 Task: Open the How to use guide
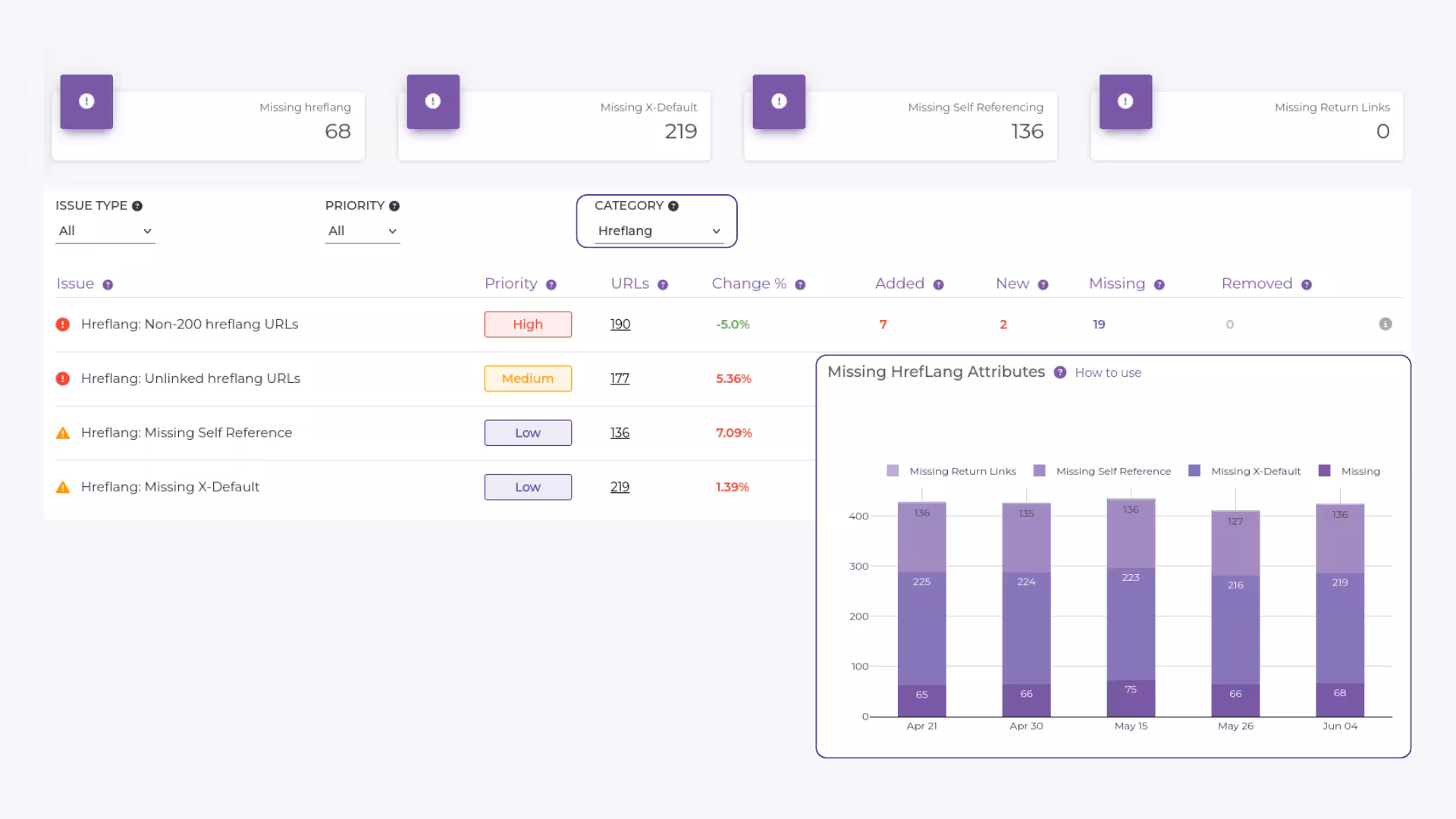[x=1108, y=372]
